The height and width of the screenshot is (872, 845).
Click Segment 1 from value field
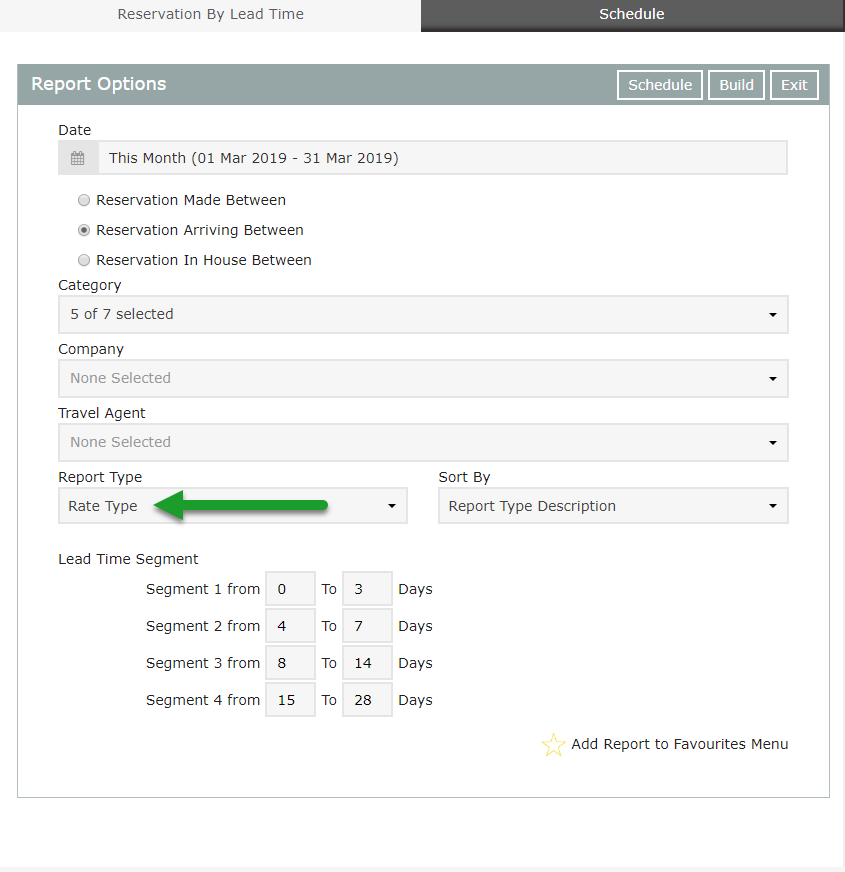(290, 589)
